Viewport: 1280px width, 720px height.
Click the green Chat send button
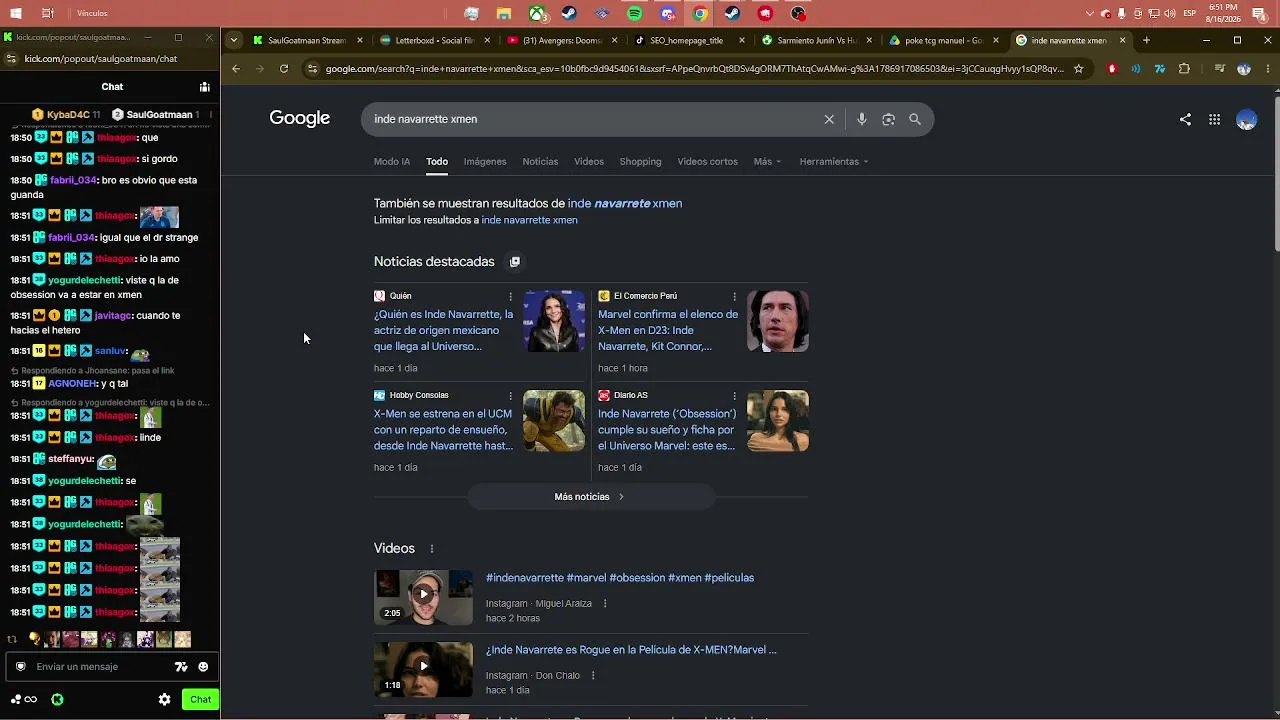click(x=201, y=700)
